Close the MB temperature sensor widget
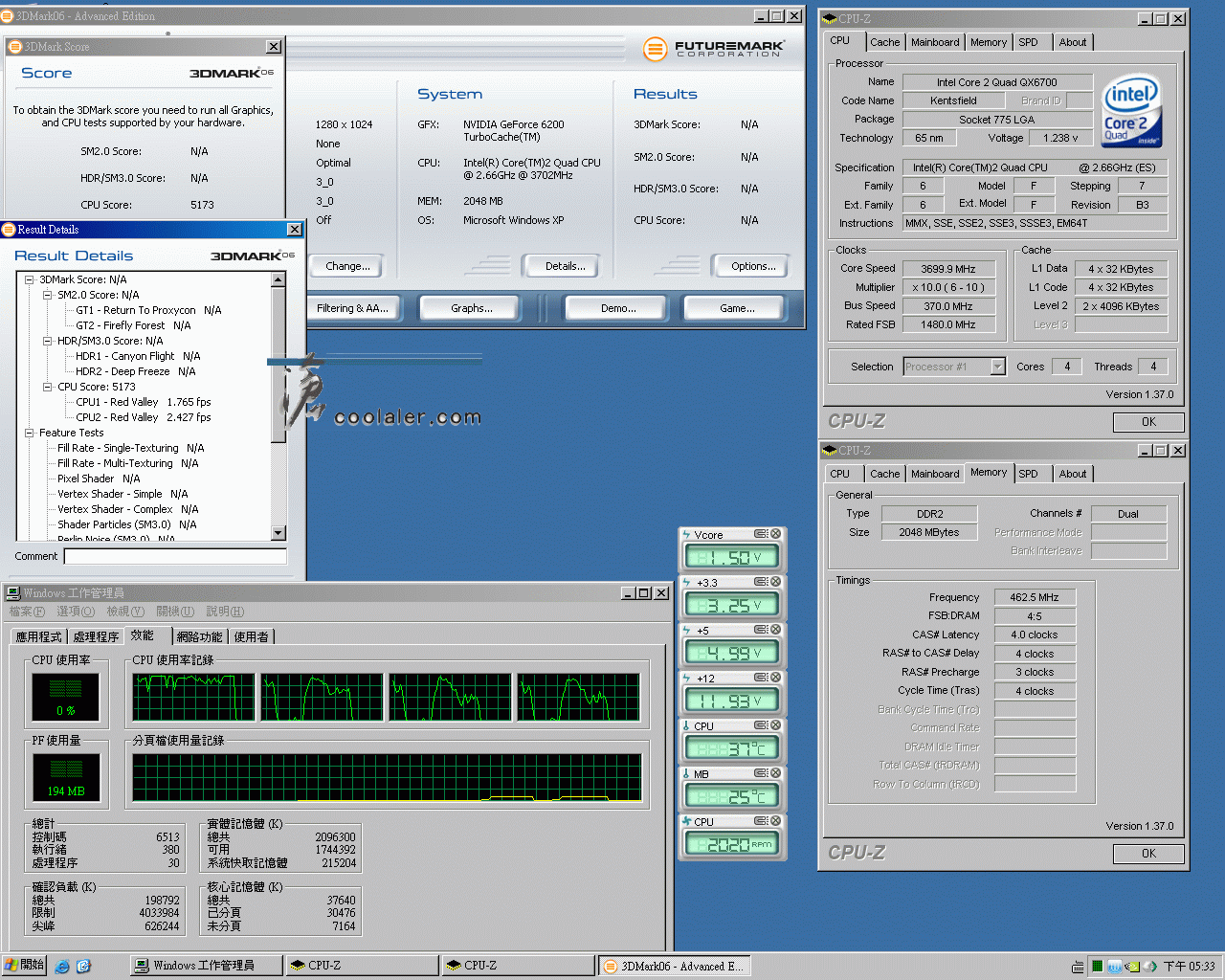The image size is (1225, 980). point(776,773)
